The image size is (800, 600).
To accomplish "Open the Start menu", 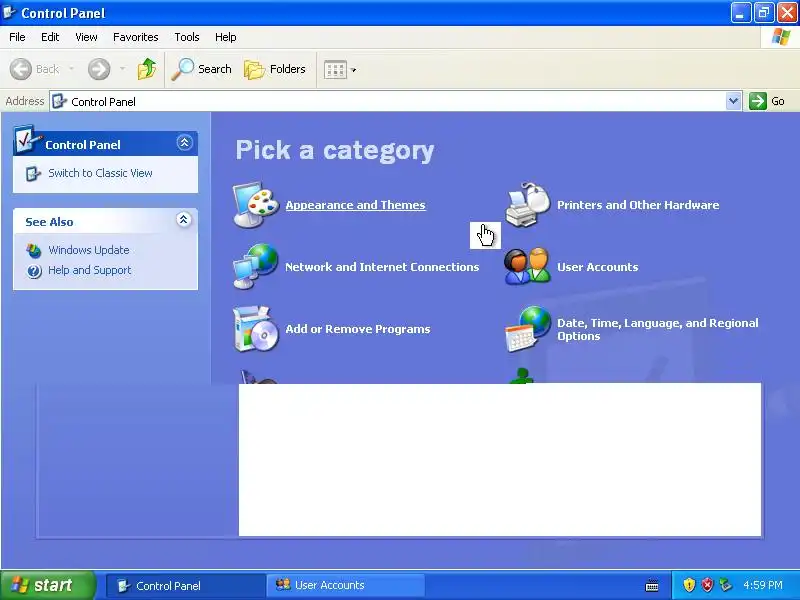I will click(47, 585).
